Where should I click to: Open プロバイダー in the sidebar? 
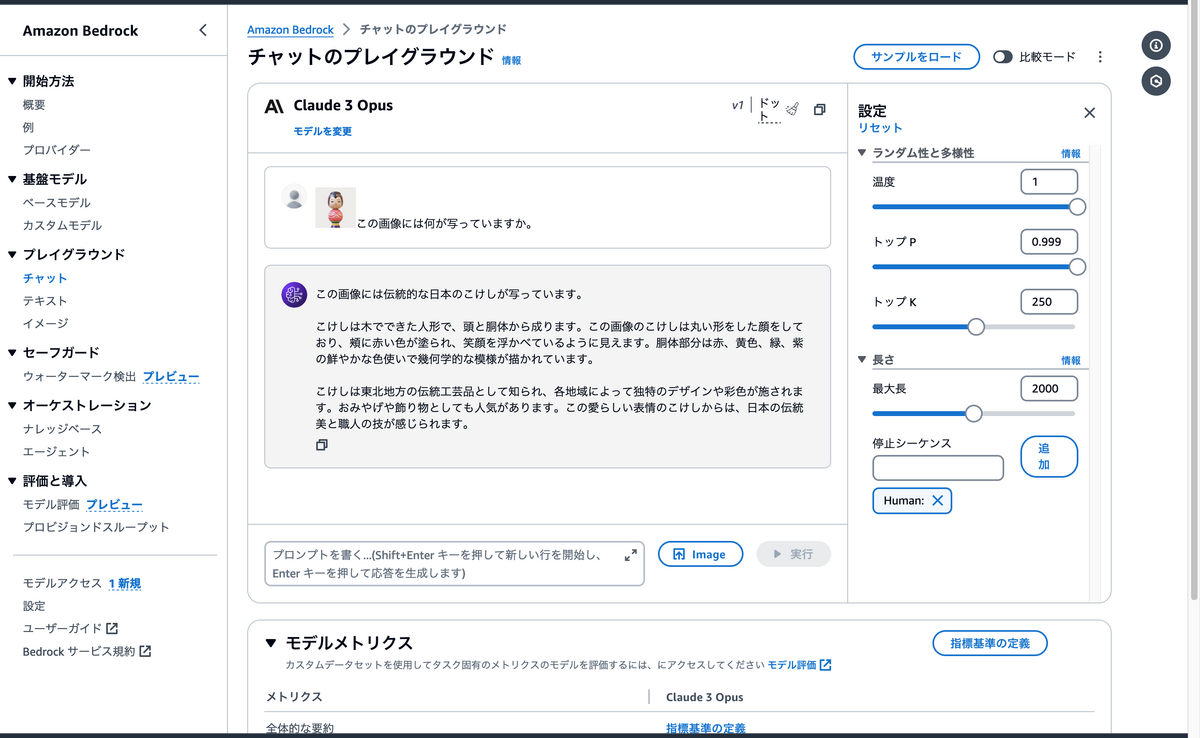click(x=57, y=150)
